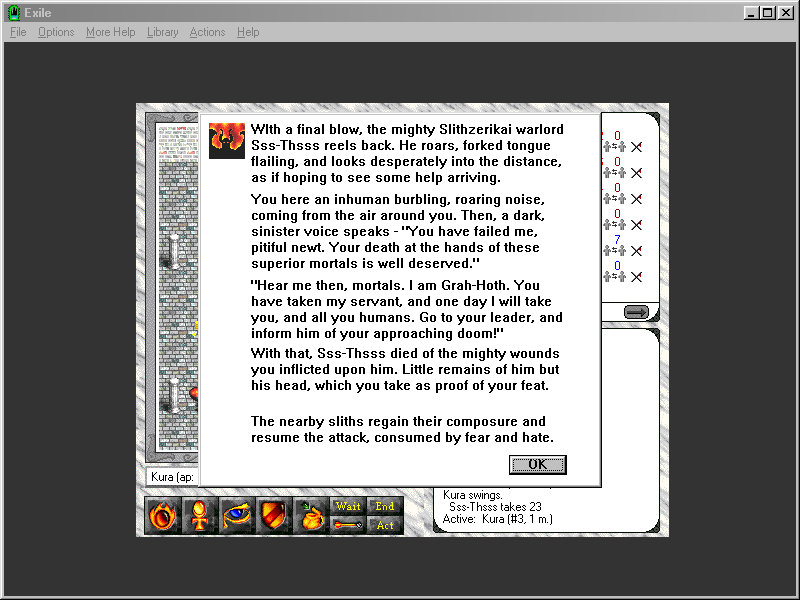Click the X icon for first party member

636,147
